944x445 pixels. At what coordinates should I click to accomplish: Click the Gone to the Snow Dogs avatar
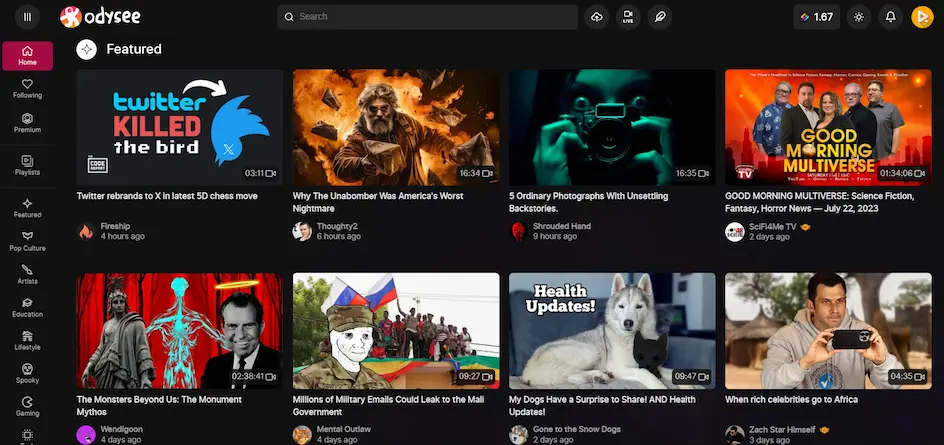[518, 434]
